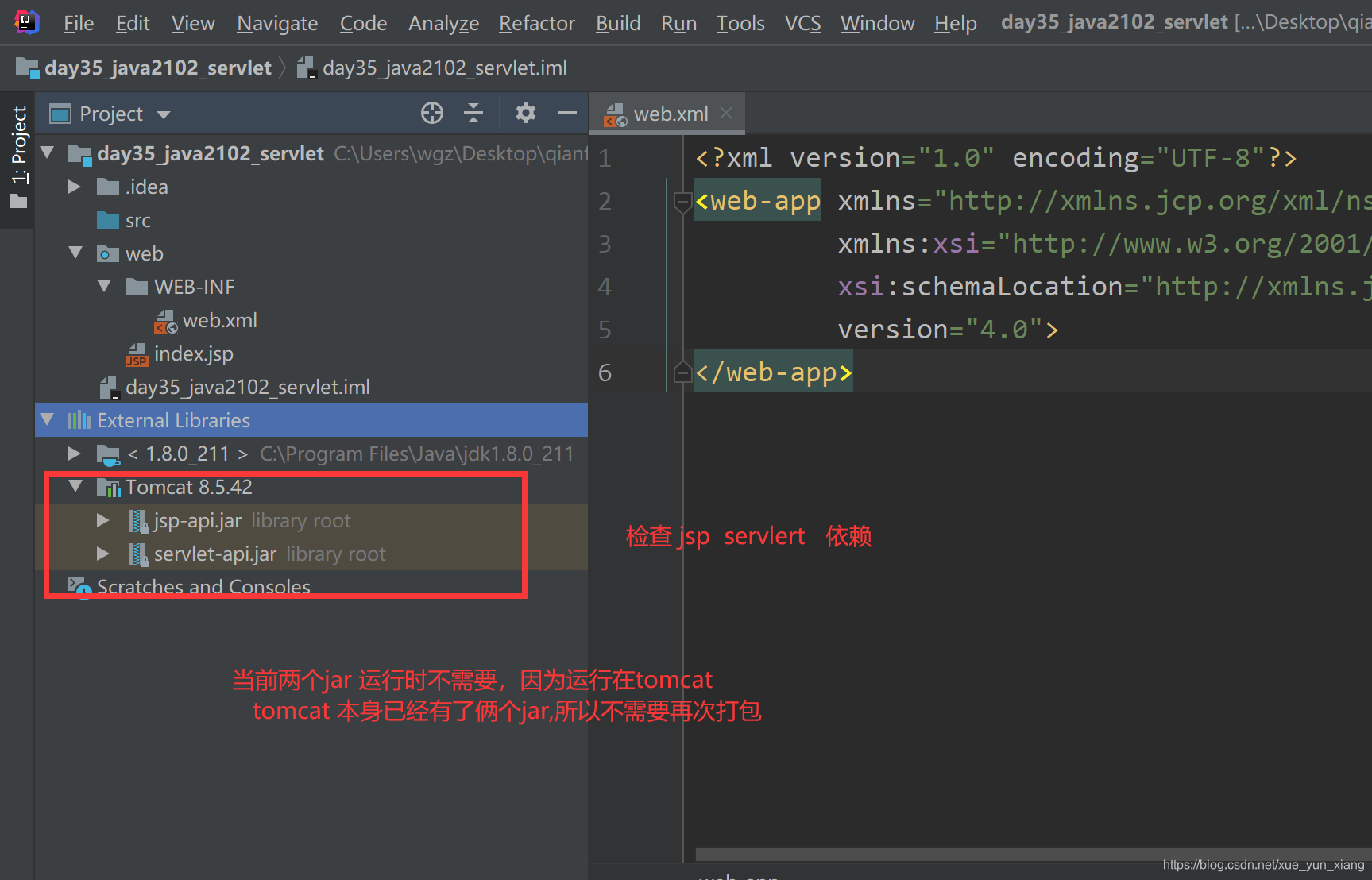
Task: Click the IntelliJ IDEA logo icon
Action: click(x=27, y=22)
